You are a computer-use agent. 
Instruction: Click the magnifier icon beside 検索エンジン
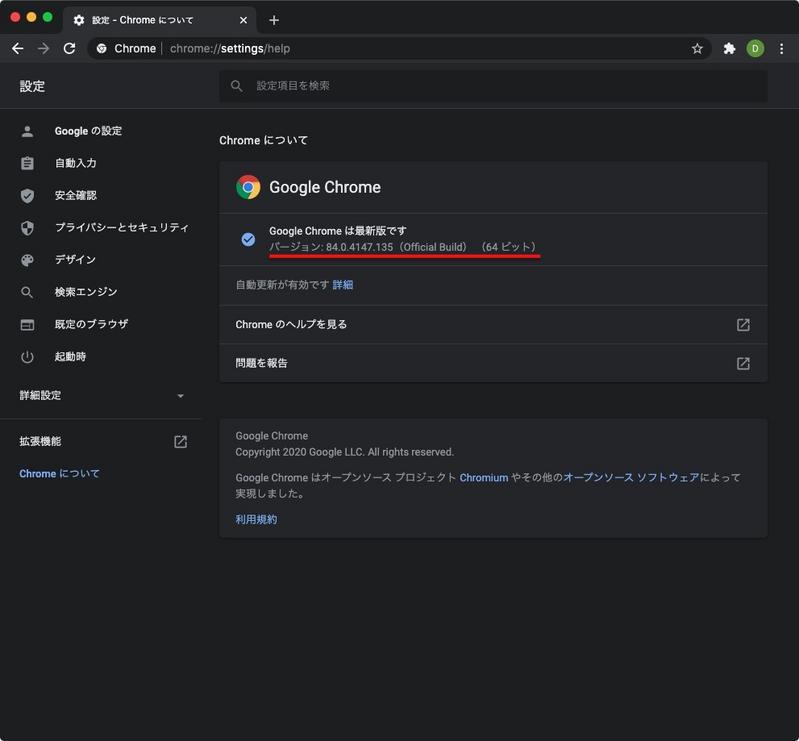coord(28,293)
